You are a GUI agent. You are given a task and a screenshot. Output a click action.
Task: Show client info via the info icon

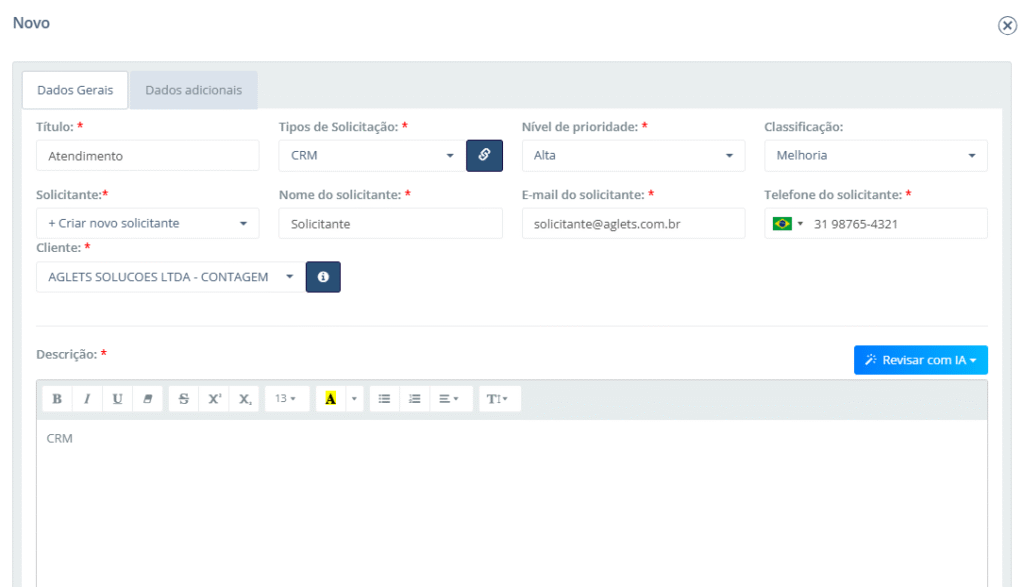coord(323,277)
